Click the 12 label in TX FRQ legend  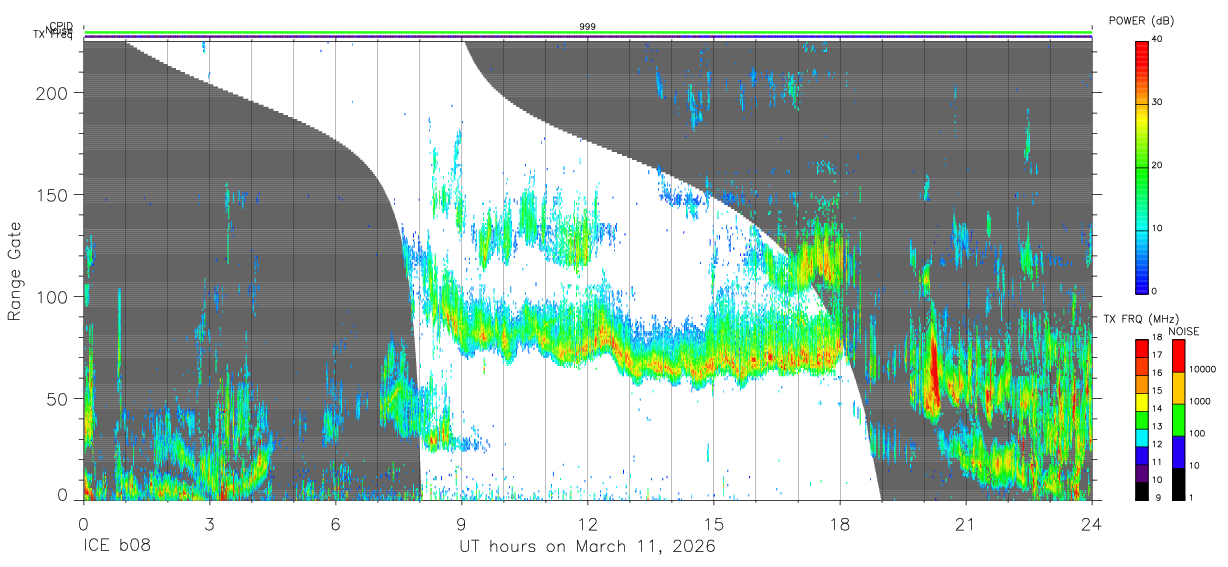tap(1158, 444)
